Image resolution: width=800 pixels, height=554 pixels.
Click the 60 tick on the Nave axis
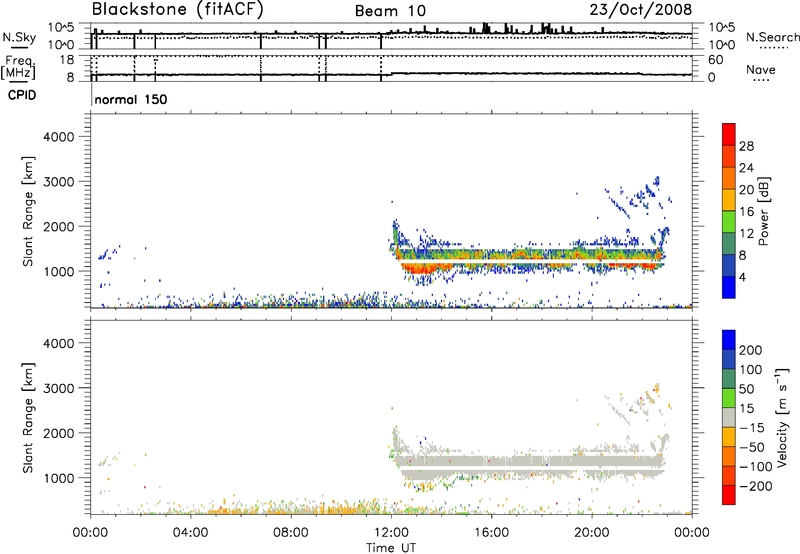click(716, 60)
